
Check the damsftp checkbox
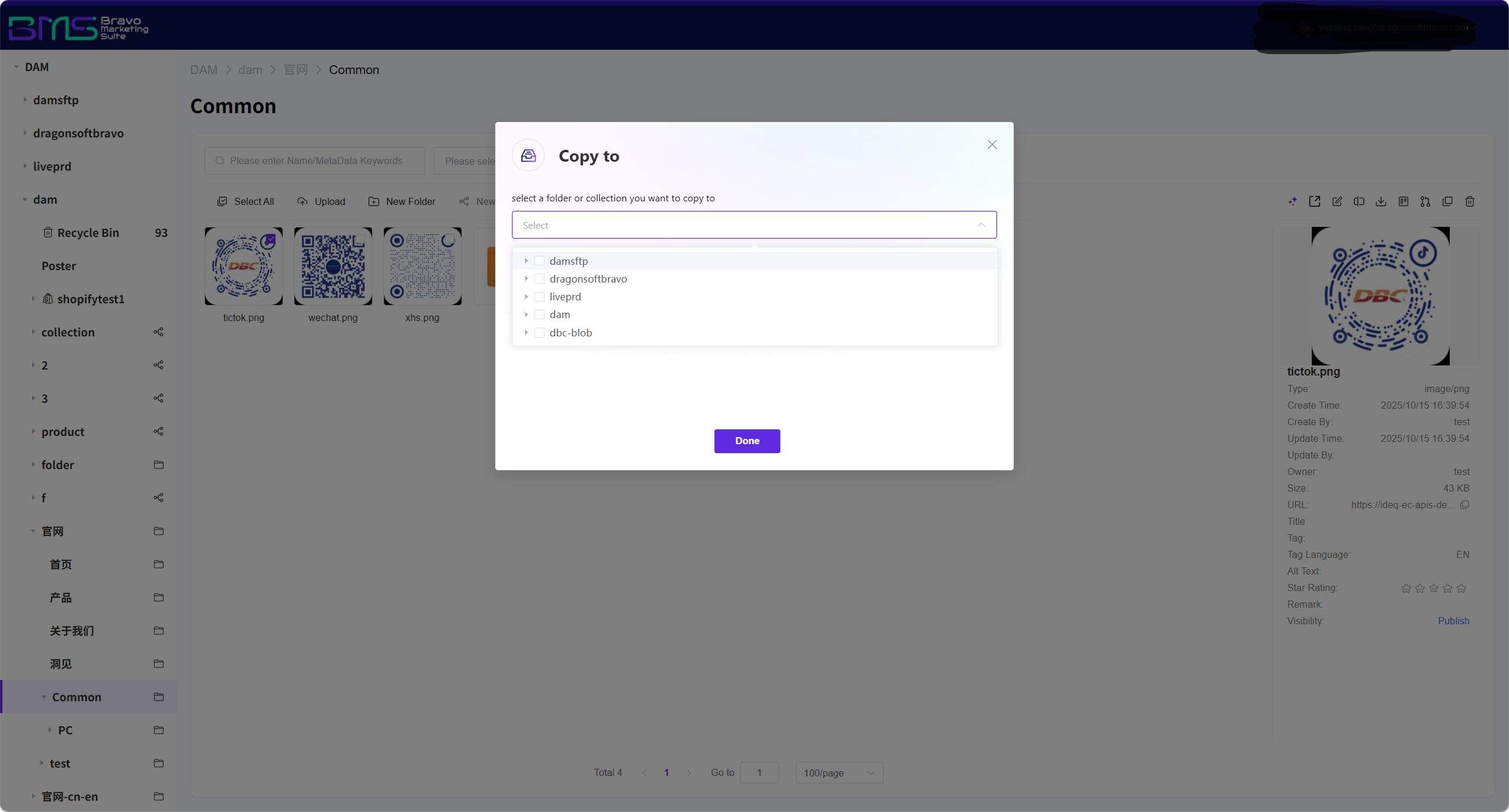coord(539,261)
